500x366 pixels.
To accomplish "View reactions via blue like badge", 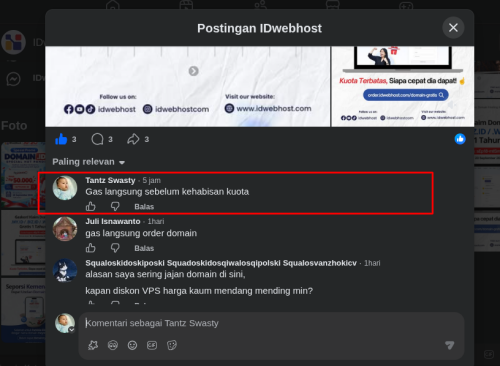I will point(460,139).
